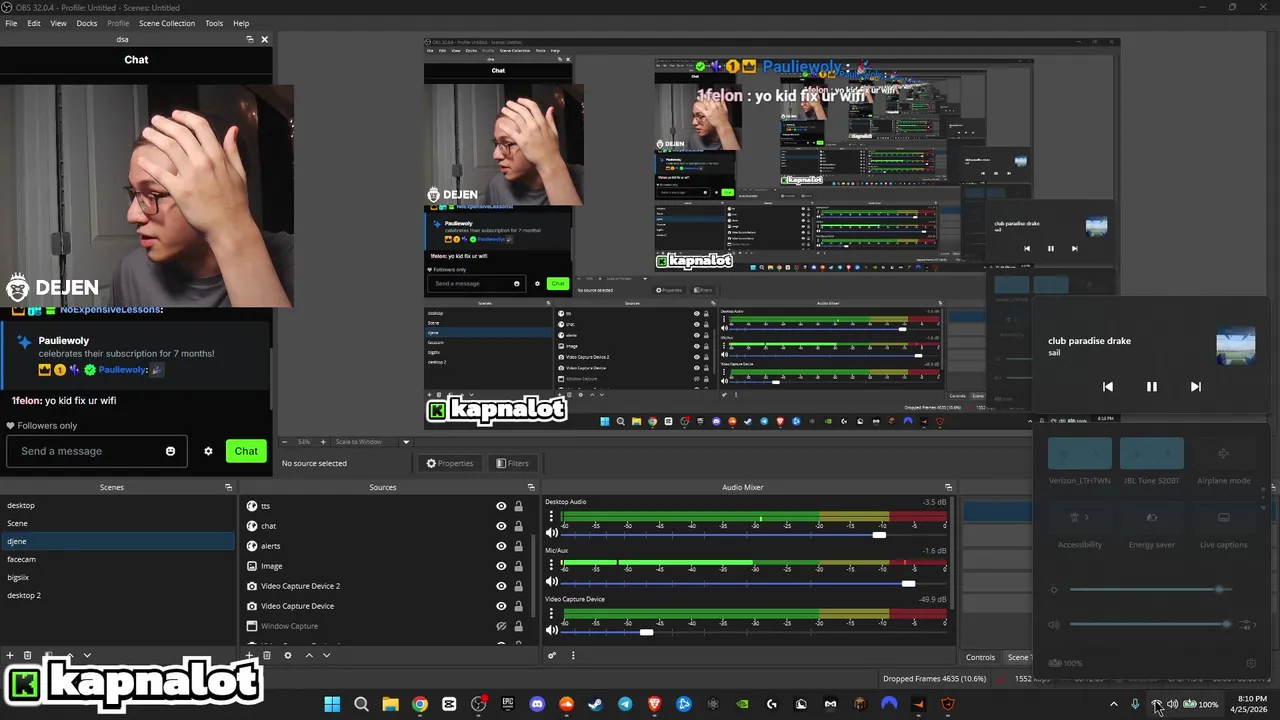The height and width of the screenshot is (720, 1280).
Task: Go to the previous track in media popup
Action: 1107,387
